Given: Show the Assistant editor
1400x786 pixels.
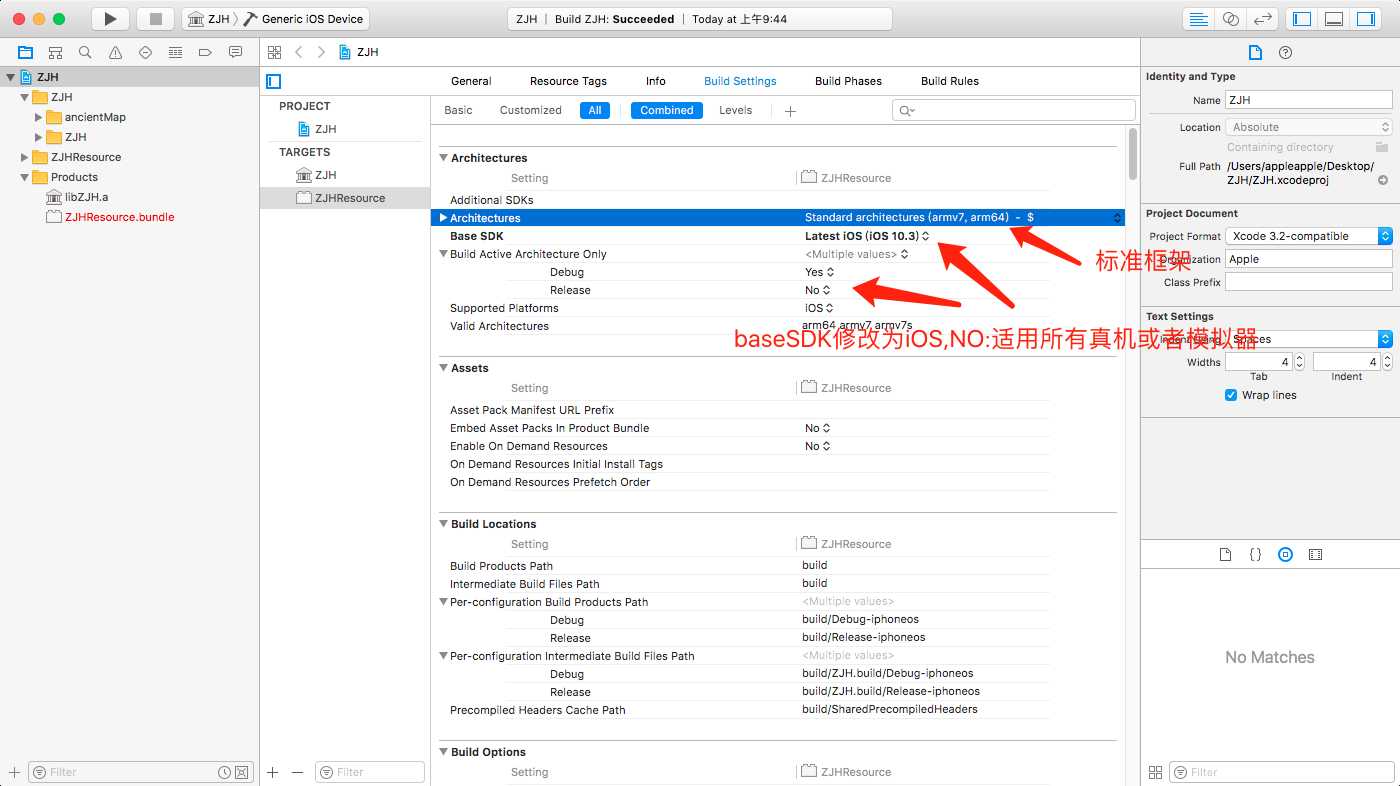Looking at the screenshot, I should pyautogui.click(x=1230, y=19).
